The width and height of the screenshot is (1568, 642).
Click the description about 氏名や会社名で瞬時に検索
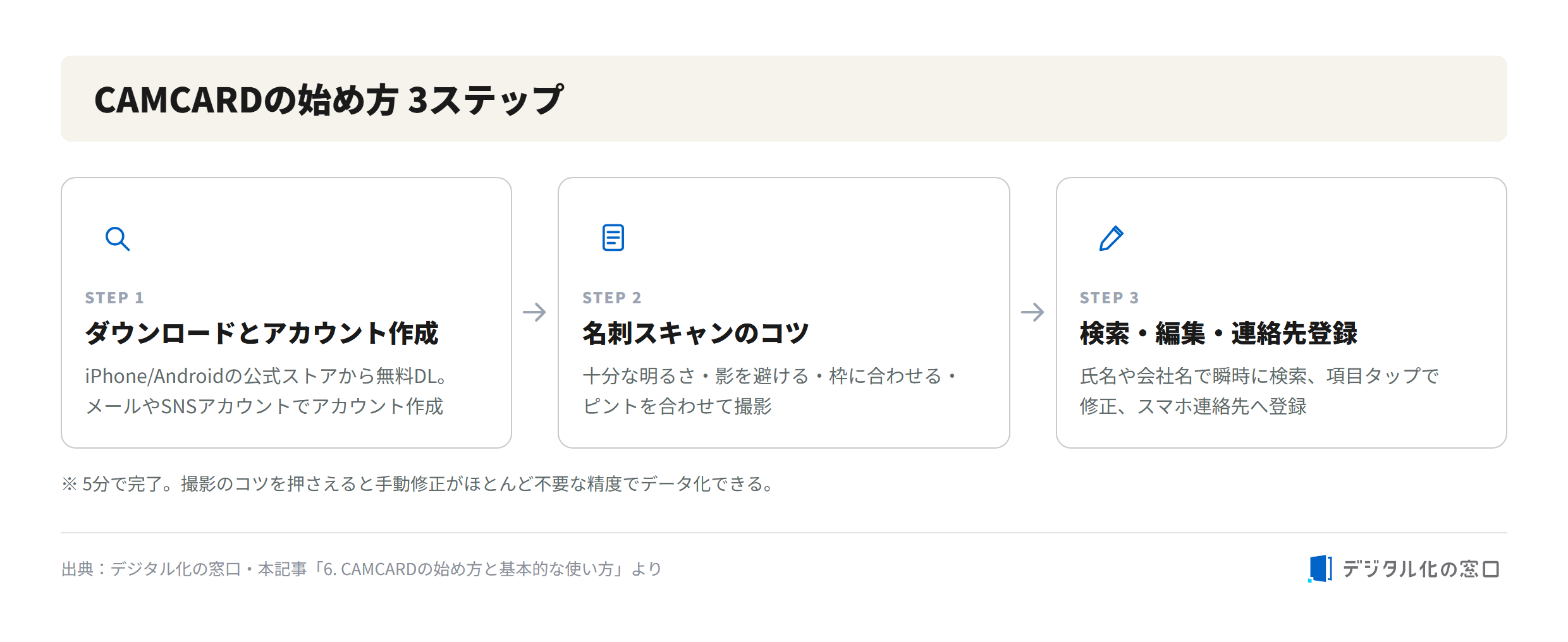1259,391
